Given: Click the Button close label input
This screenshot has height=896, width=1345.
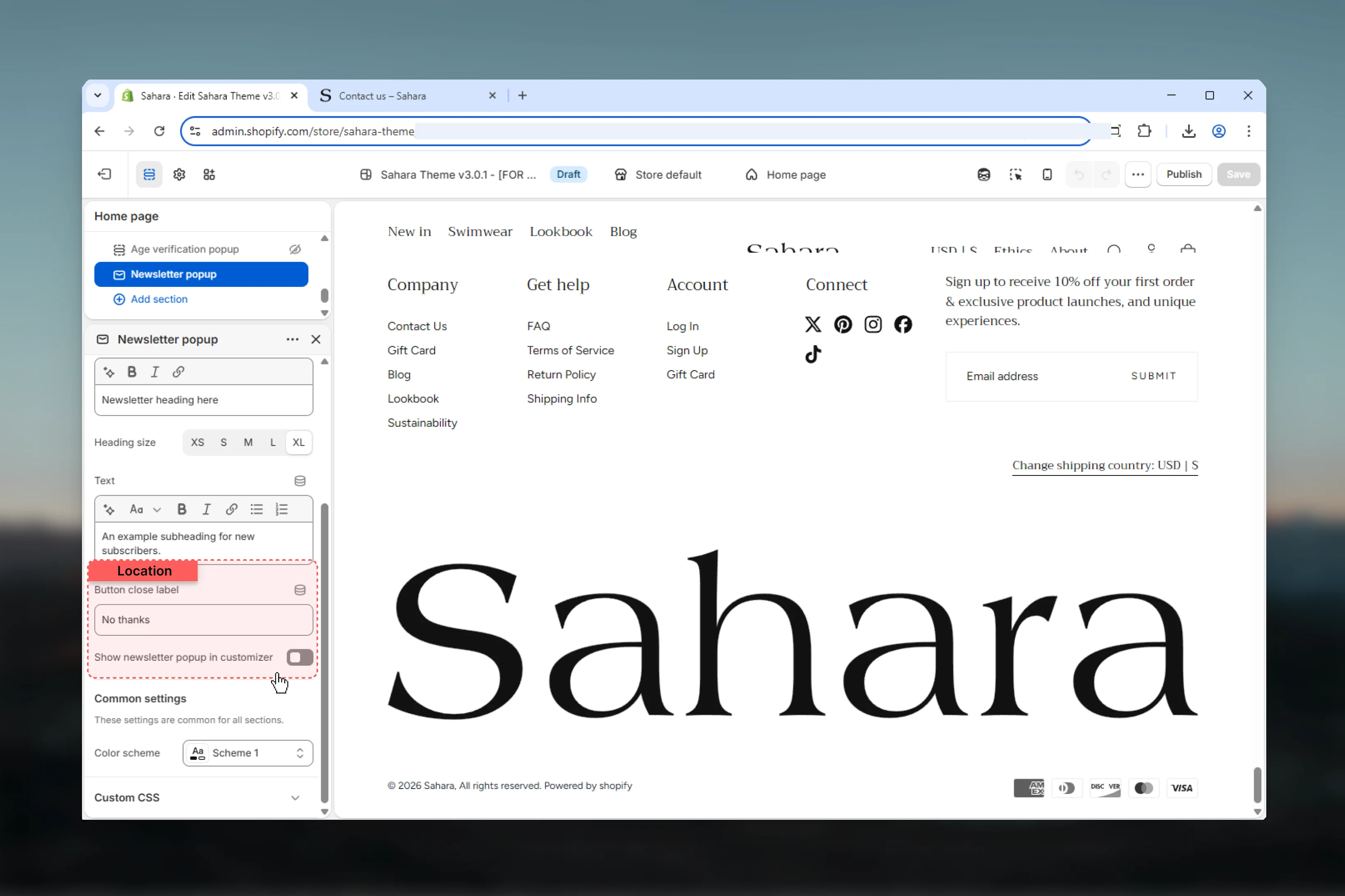Looking at the screenshot, I should (203, 620).
